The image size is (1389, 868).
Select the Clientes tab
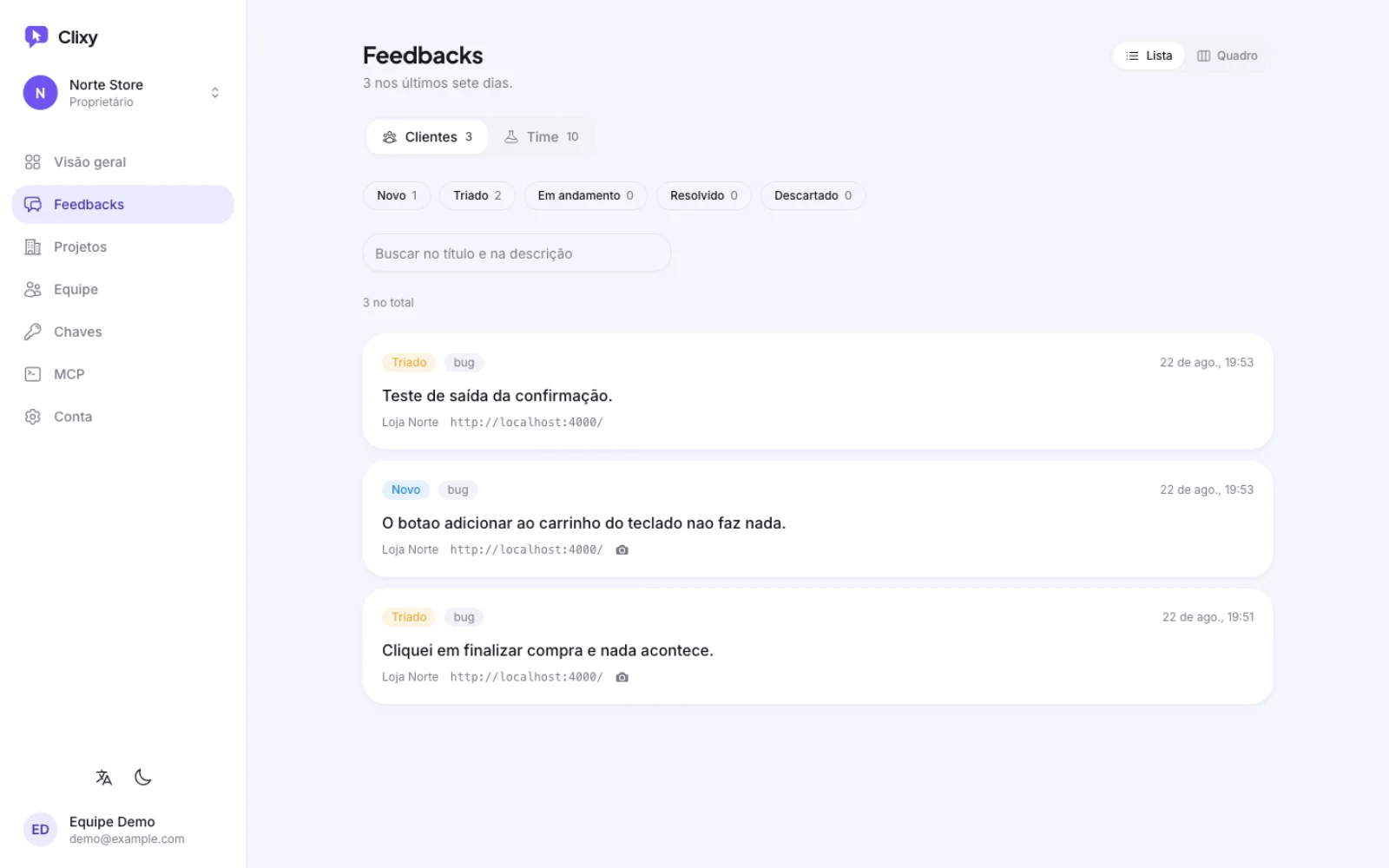pos(427,137)
